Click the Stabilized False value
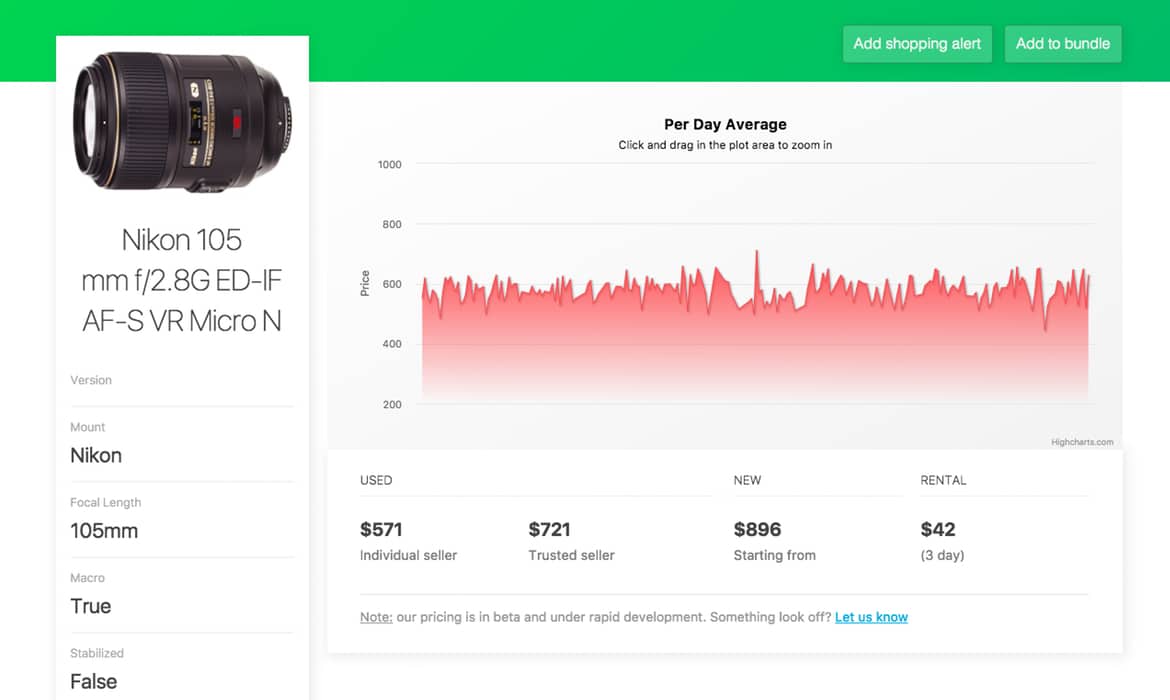 coord(94,682)
